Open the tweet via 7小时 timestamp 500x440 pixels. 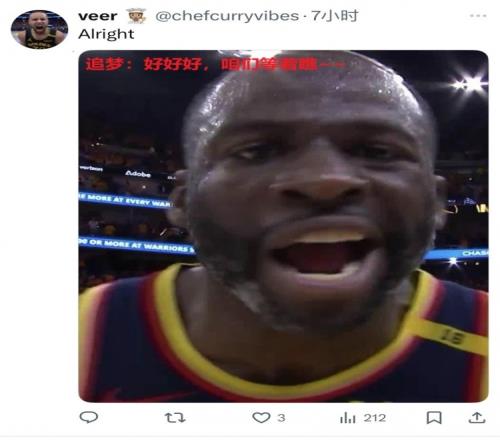pyautogui.click(x=334, y=16)
